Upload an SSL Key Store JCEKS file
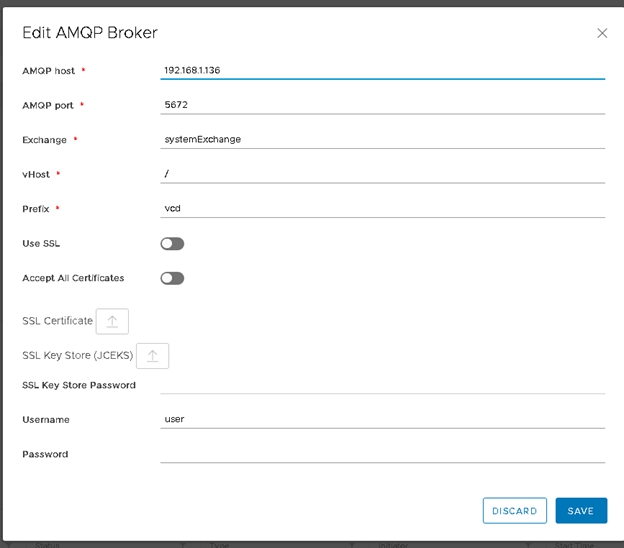Viewport: 624px width, 548px height. pos(152,356)
